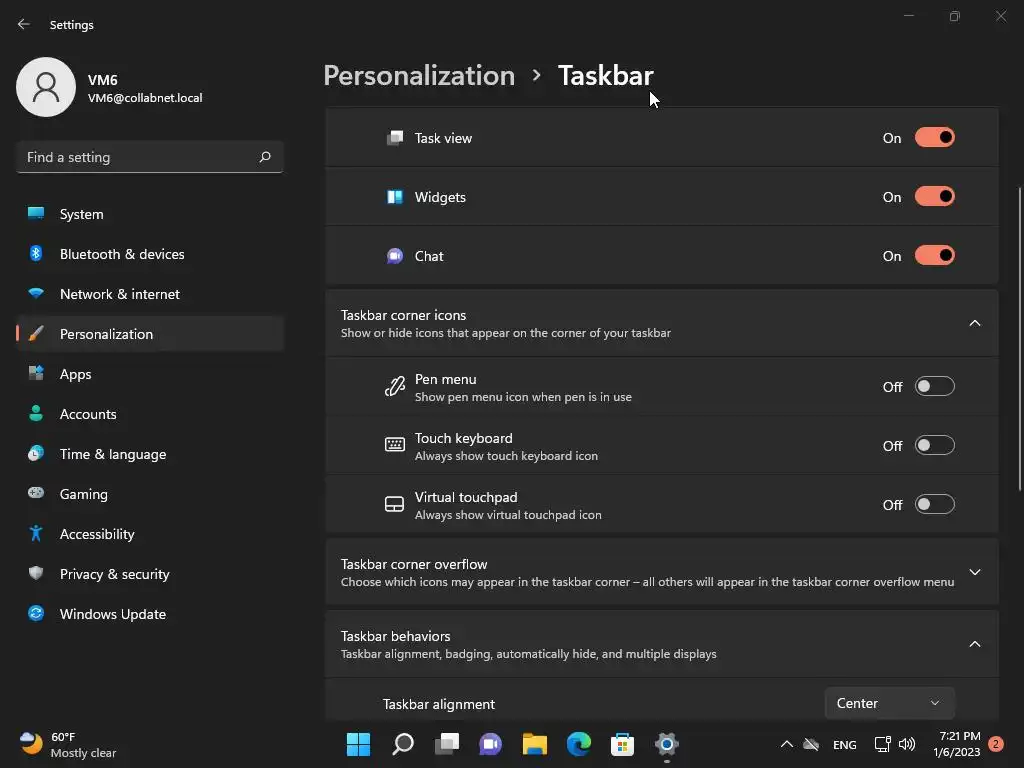
Task: Disable the Widgets toggle switch
Action: (x=935, y=197)
